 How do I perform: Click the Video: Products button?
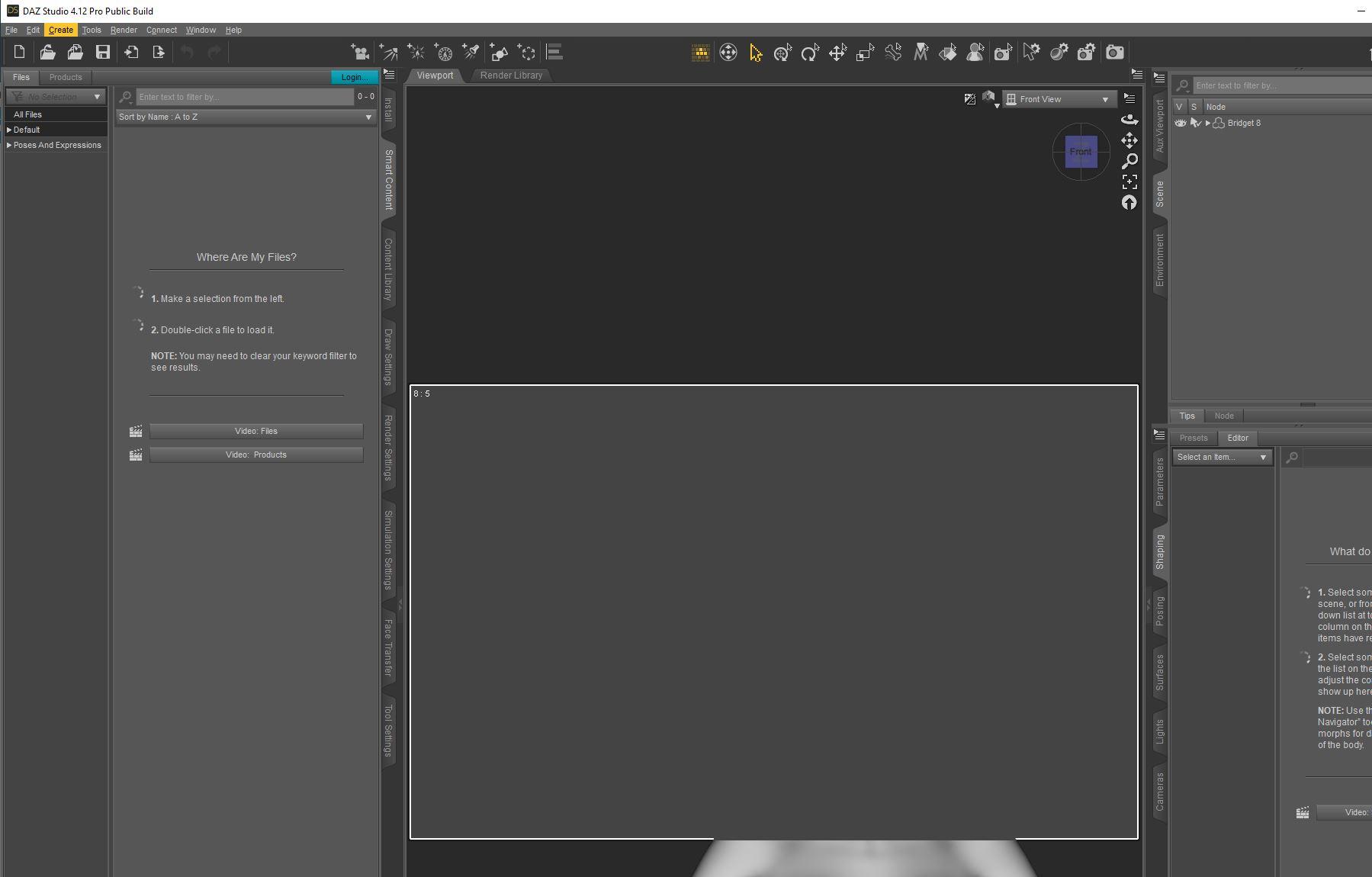pyautogui.click(x=256, y=455)
